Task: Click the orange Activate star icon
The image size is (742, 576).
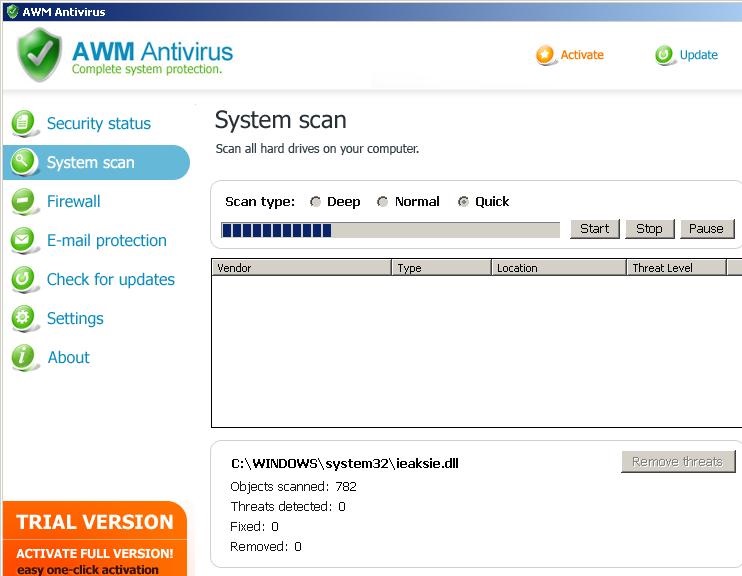Action: (545, 55)
